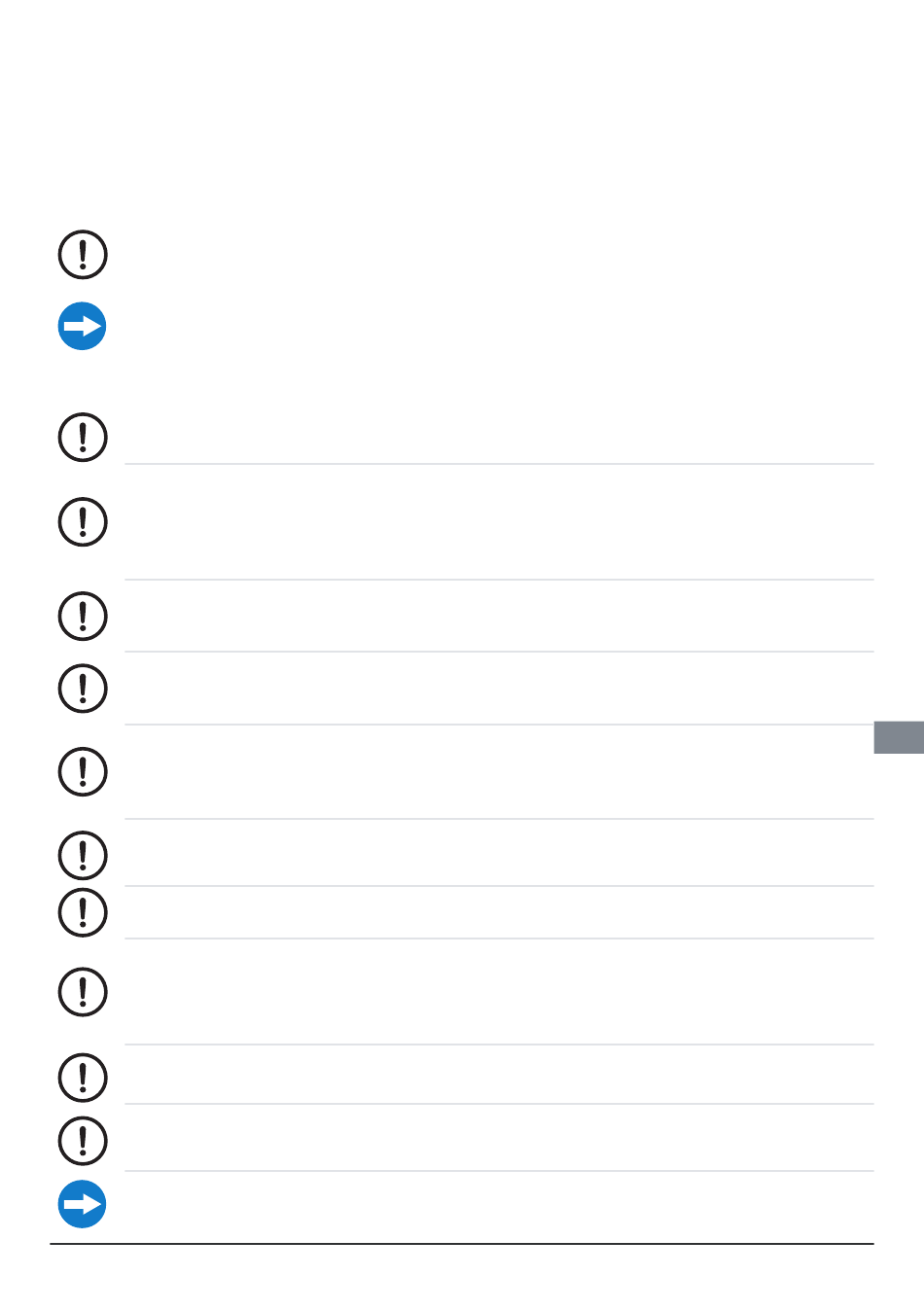Viewport: 924px width, 1311px height.
Task: Click the fourth exclamation icon from top
Action: 83,616
